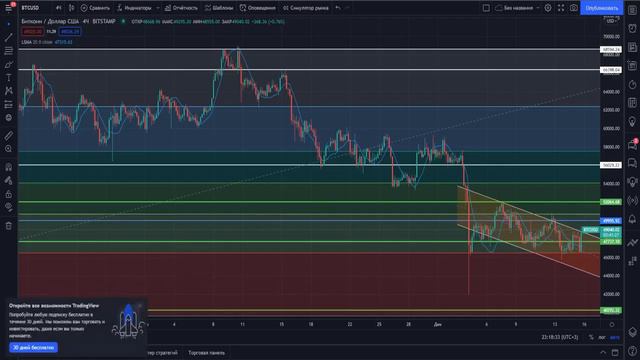Change the 4H timeframe interval
The width and height of the screenshot is (640, 360).
pyautogui.click(x=59, y=8)
